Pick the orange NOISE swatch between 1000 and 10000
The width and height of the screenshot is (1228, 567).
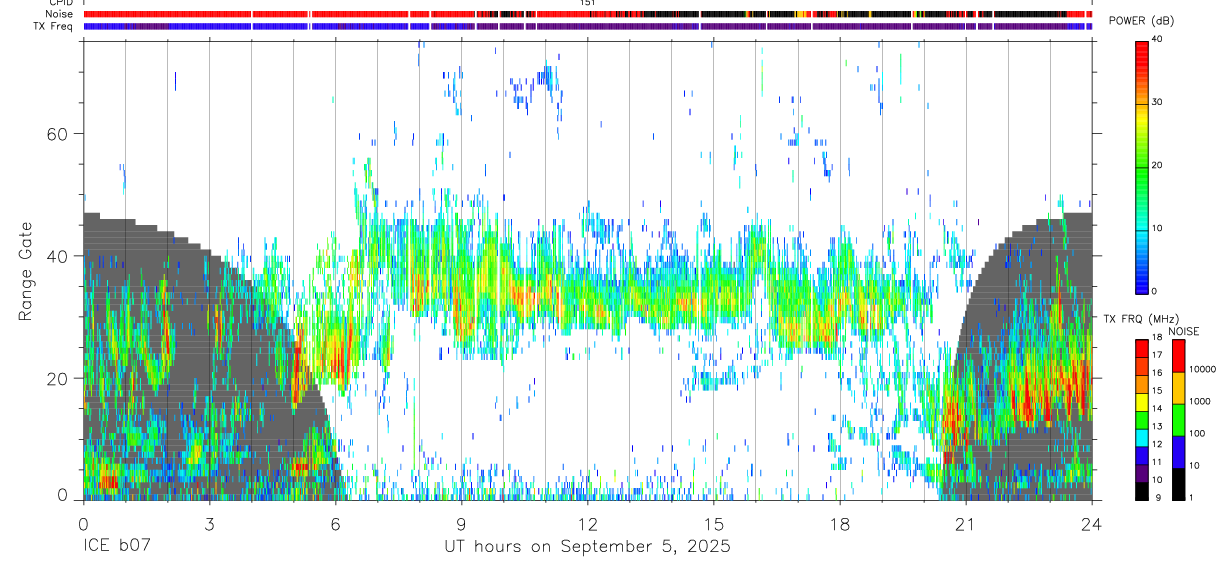tap(1178, 387)
